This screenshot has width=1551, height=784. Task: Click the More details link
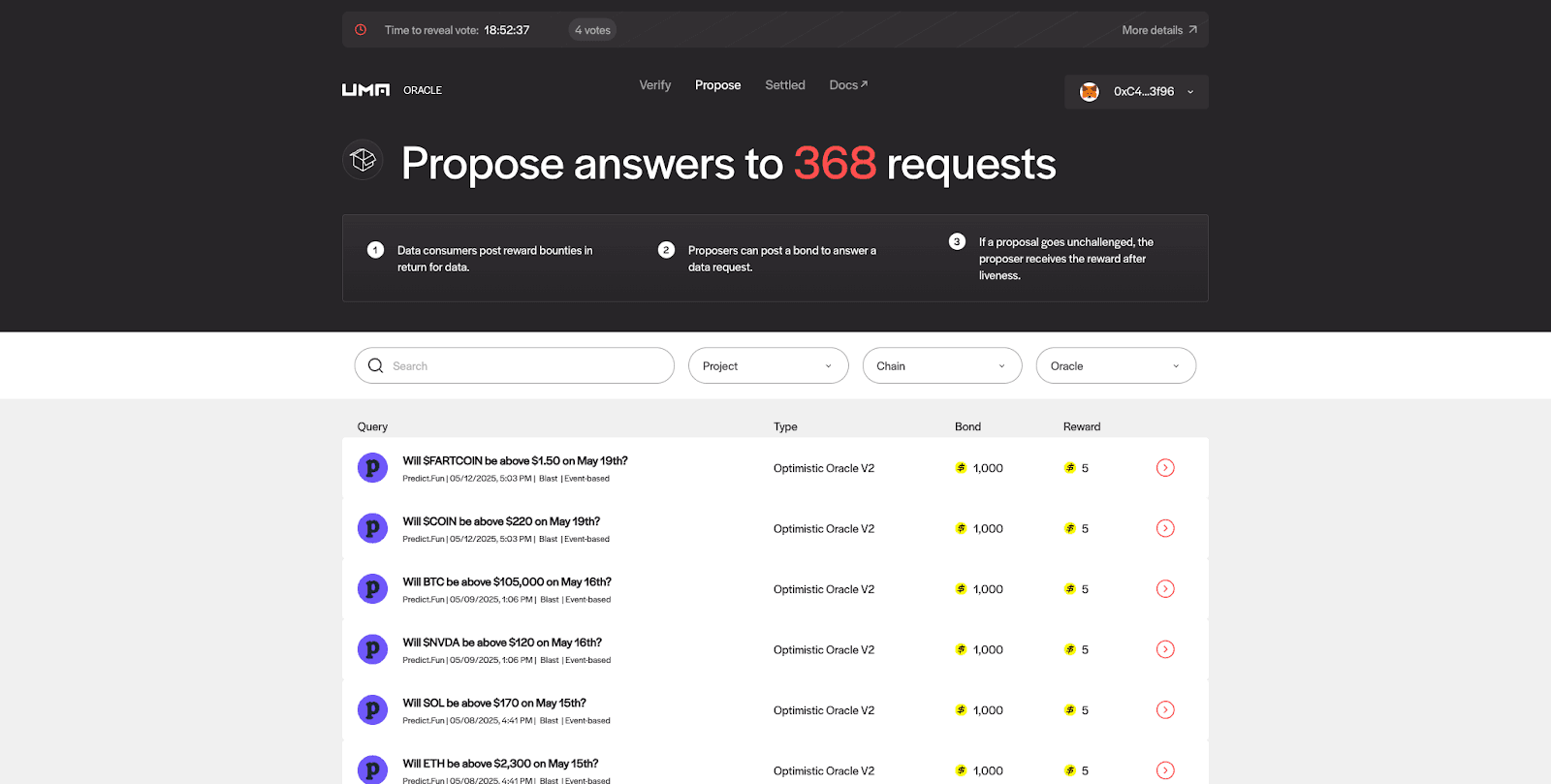point(1159,30)
